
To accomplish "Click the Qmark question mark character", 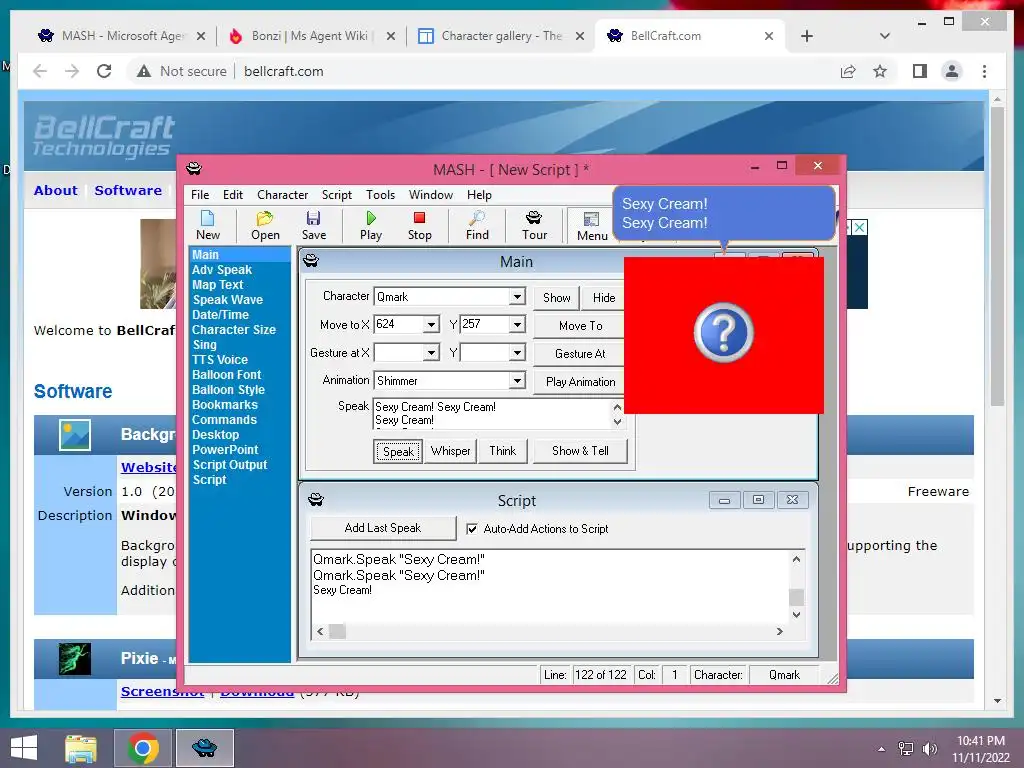I will pyautogui.click(x=724, y=332).
